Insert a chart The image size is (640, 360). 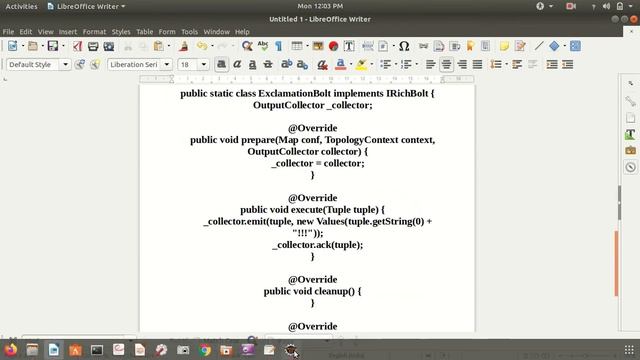tap(333, 46)
